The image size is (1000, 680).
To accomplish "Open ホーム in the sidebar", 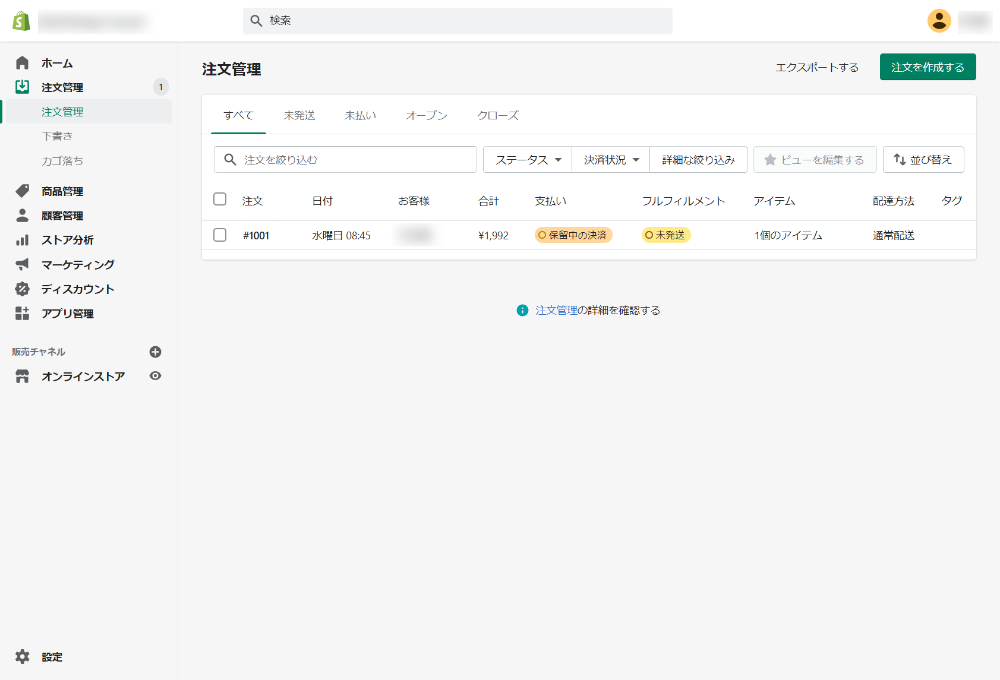I will (x=57, y=63).
